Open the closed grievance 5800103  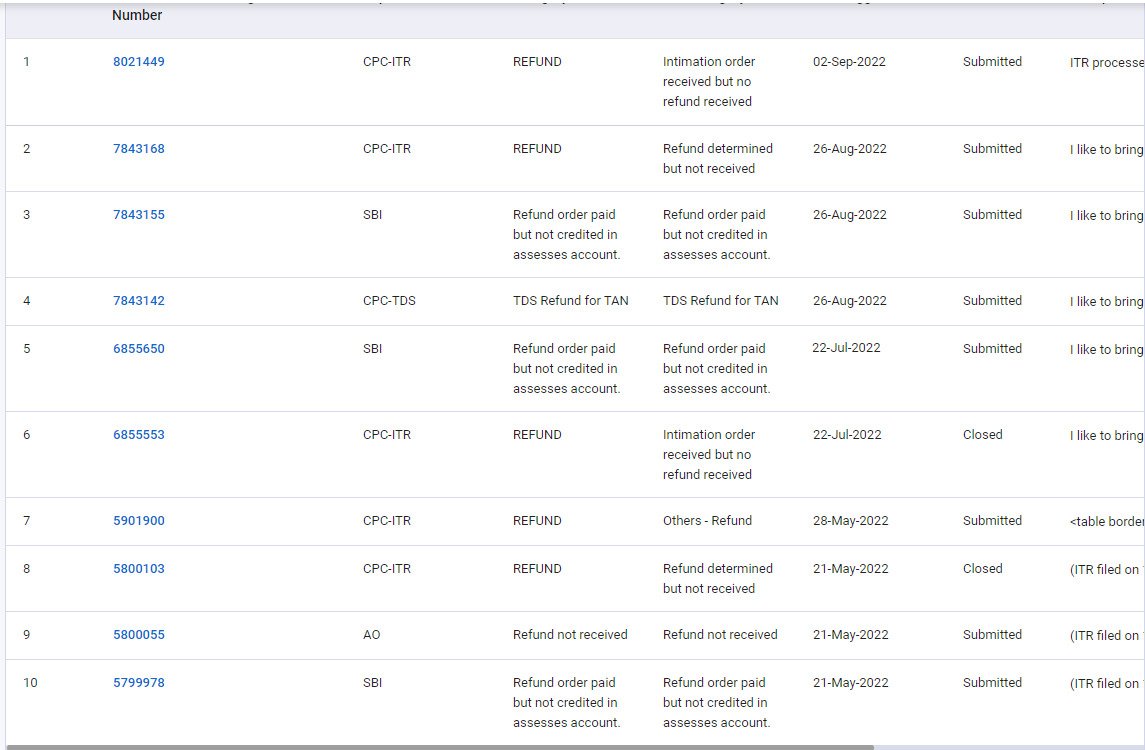[x=137, y=568]
